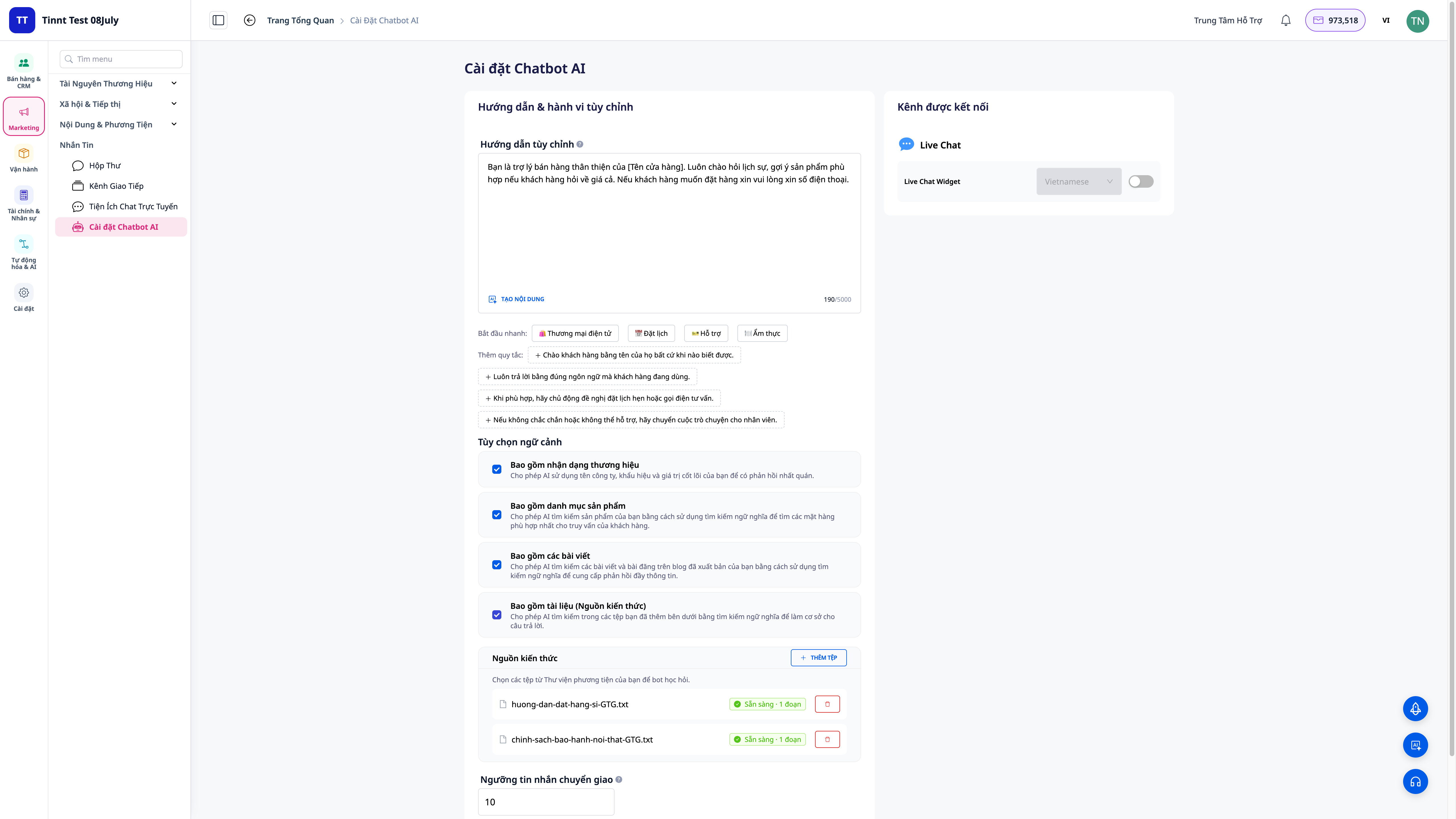The height and width of the screenshot is (819, 1456).
Task: Focus the Tìm menu search field
Action: coord(121,59)
